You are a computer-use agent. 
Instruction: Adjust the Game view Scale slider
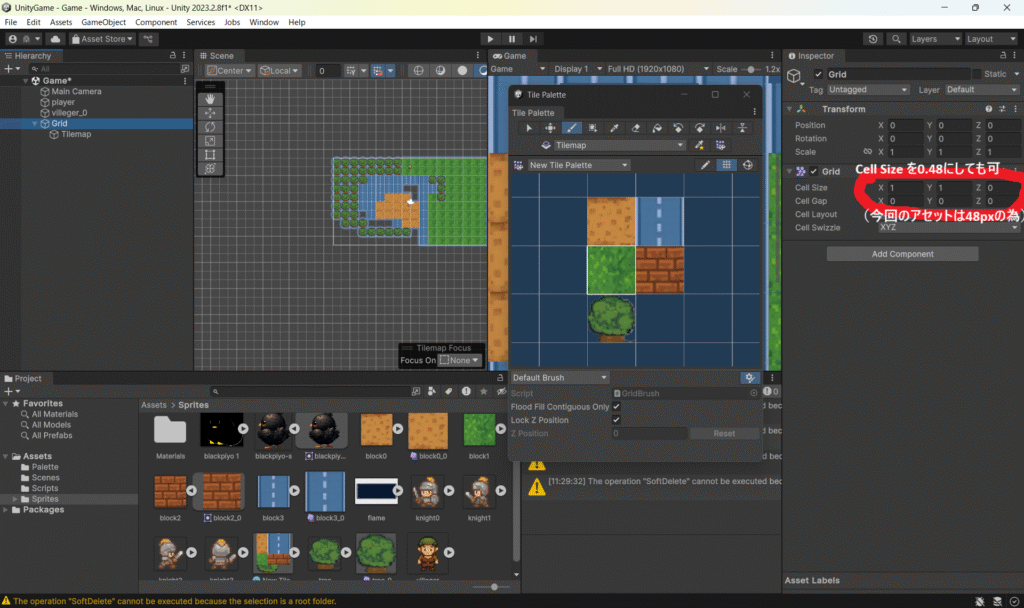(750, 69)
